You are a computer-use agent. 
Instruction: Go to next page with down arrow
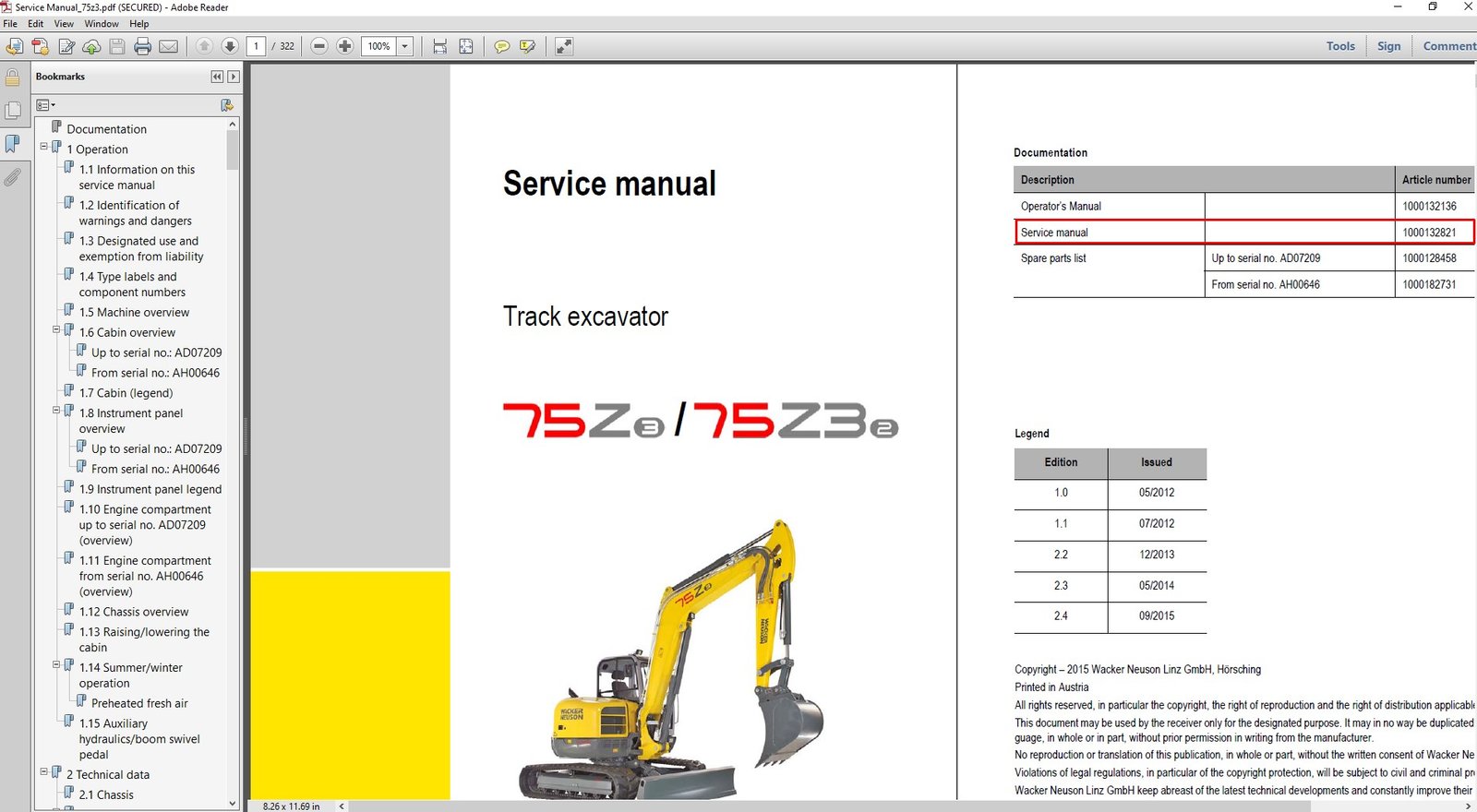(230, 46)
